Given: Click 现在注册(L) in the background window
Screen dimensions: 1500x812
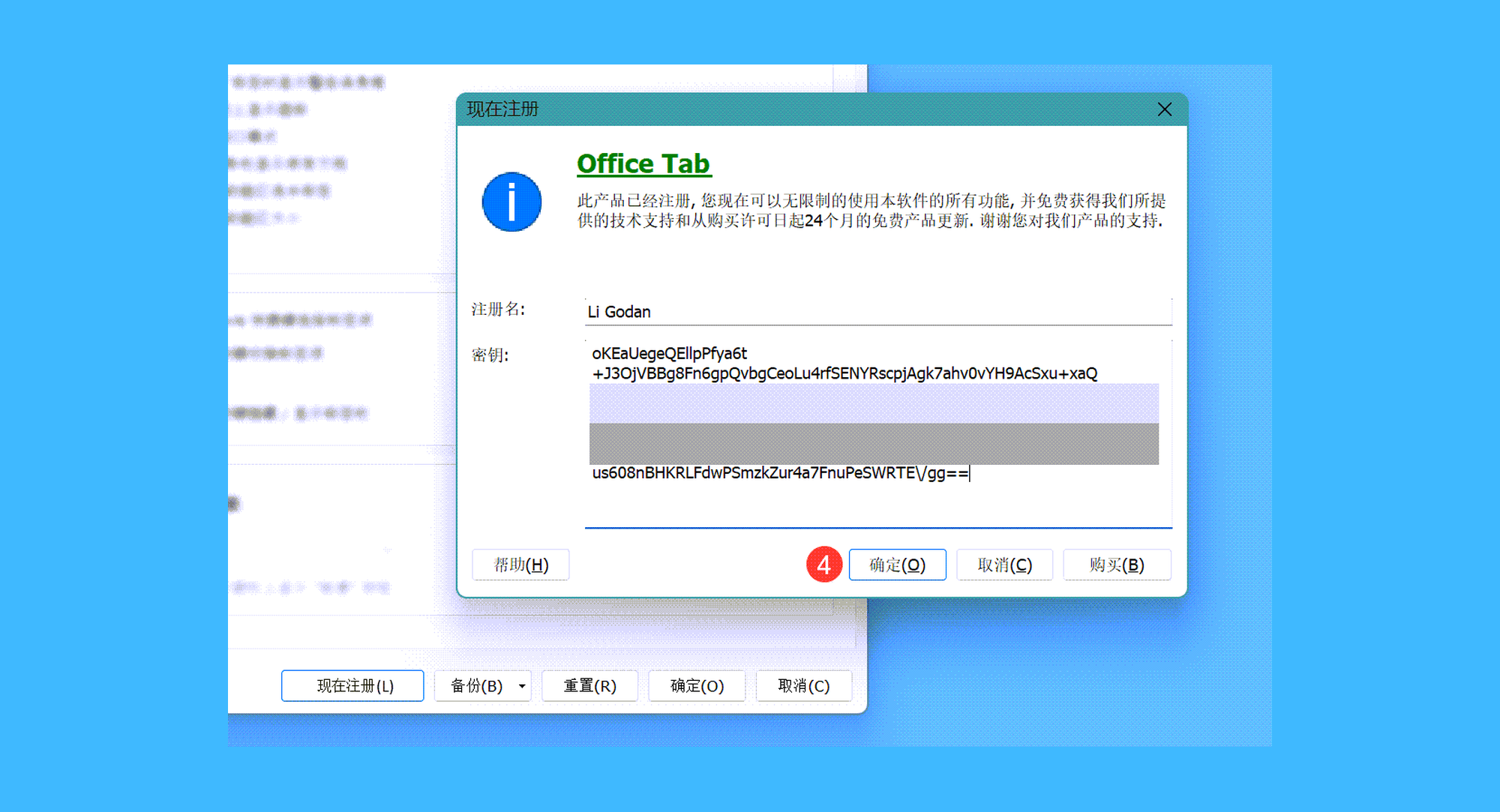Looking at the screenshot, I should [352, 686].
